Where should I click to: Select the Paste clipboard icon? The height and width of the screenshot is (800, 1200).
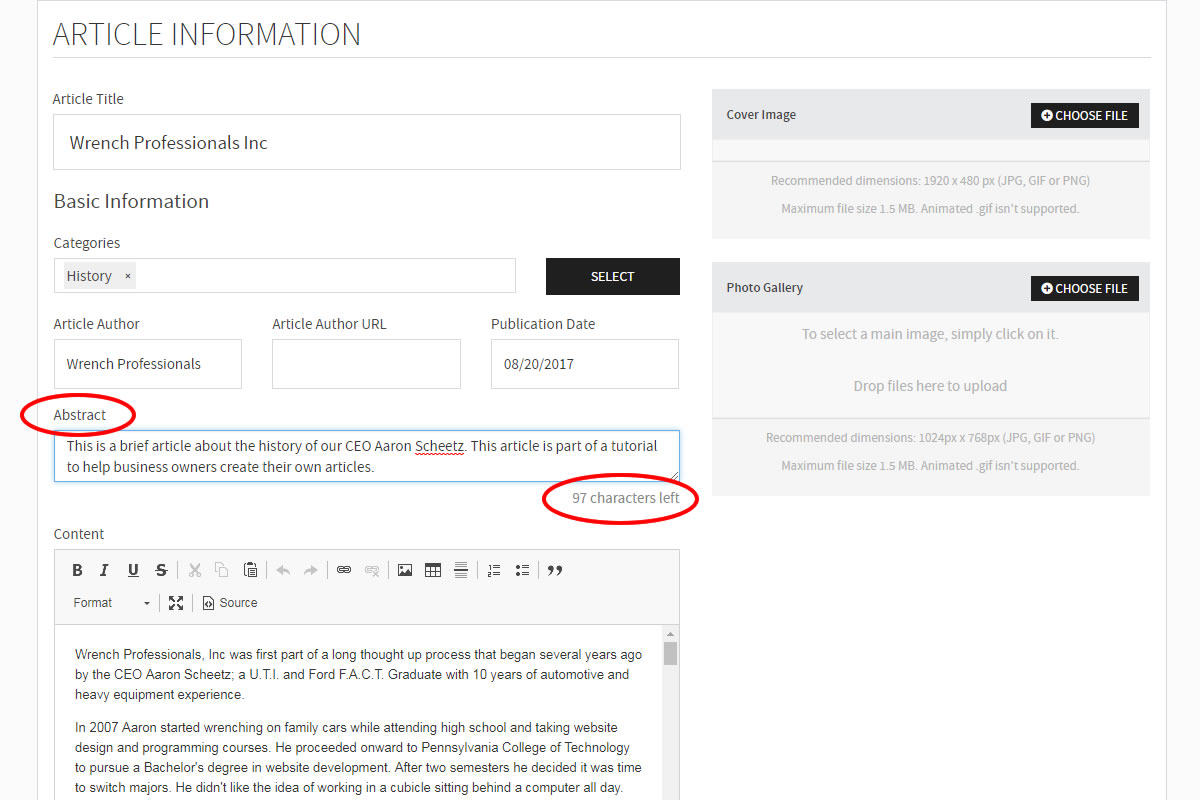pyautogui.click(x=250, y=570)
